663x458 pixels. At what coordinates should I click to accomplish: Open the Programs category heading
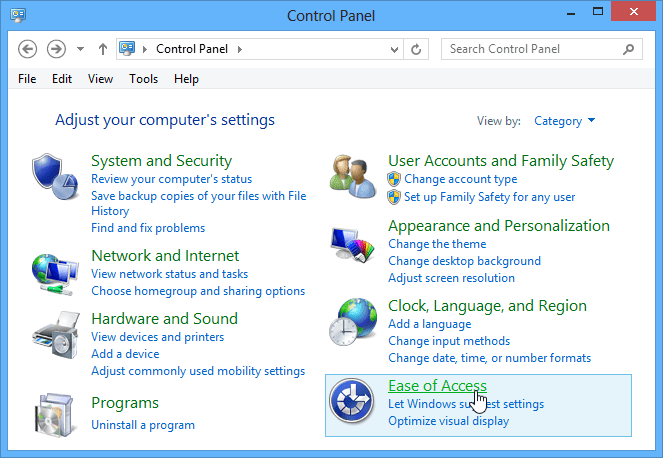click(125, 403)
